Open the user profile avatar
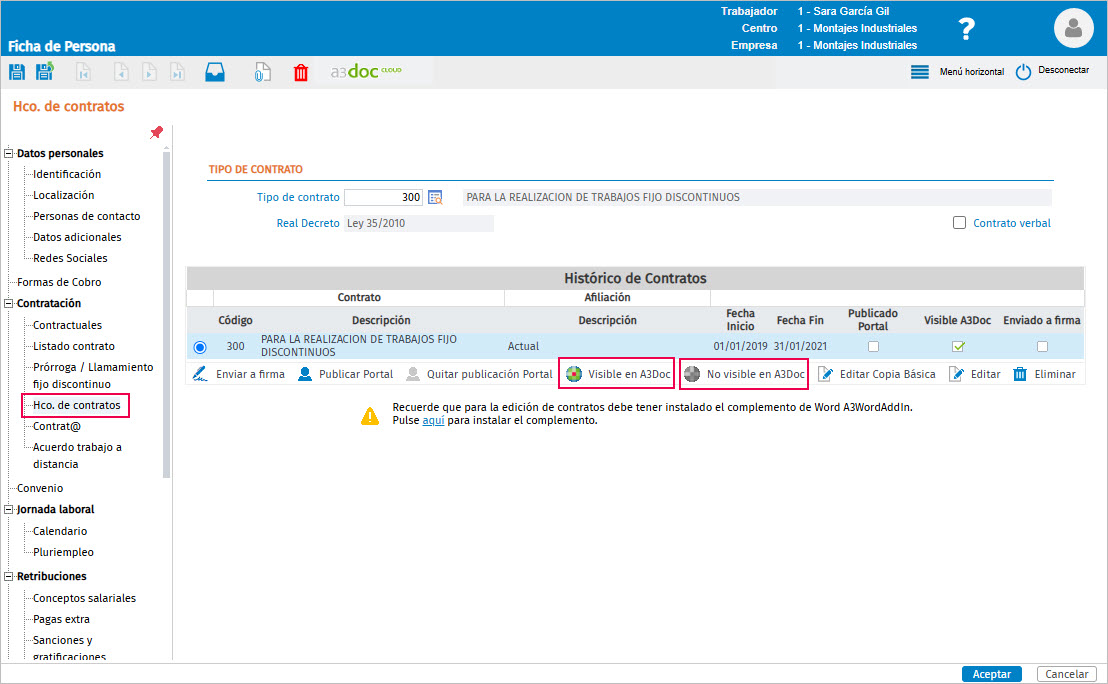 pyautogui.click(x=1073, y=28)
